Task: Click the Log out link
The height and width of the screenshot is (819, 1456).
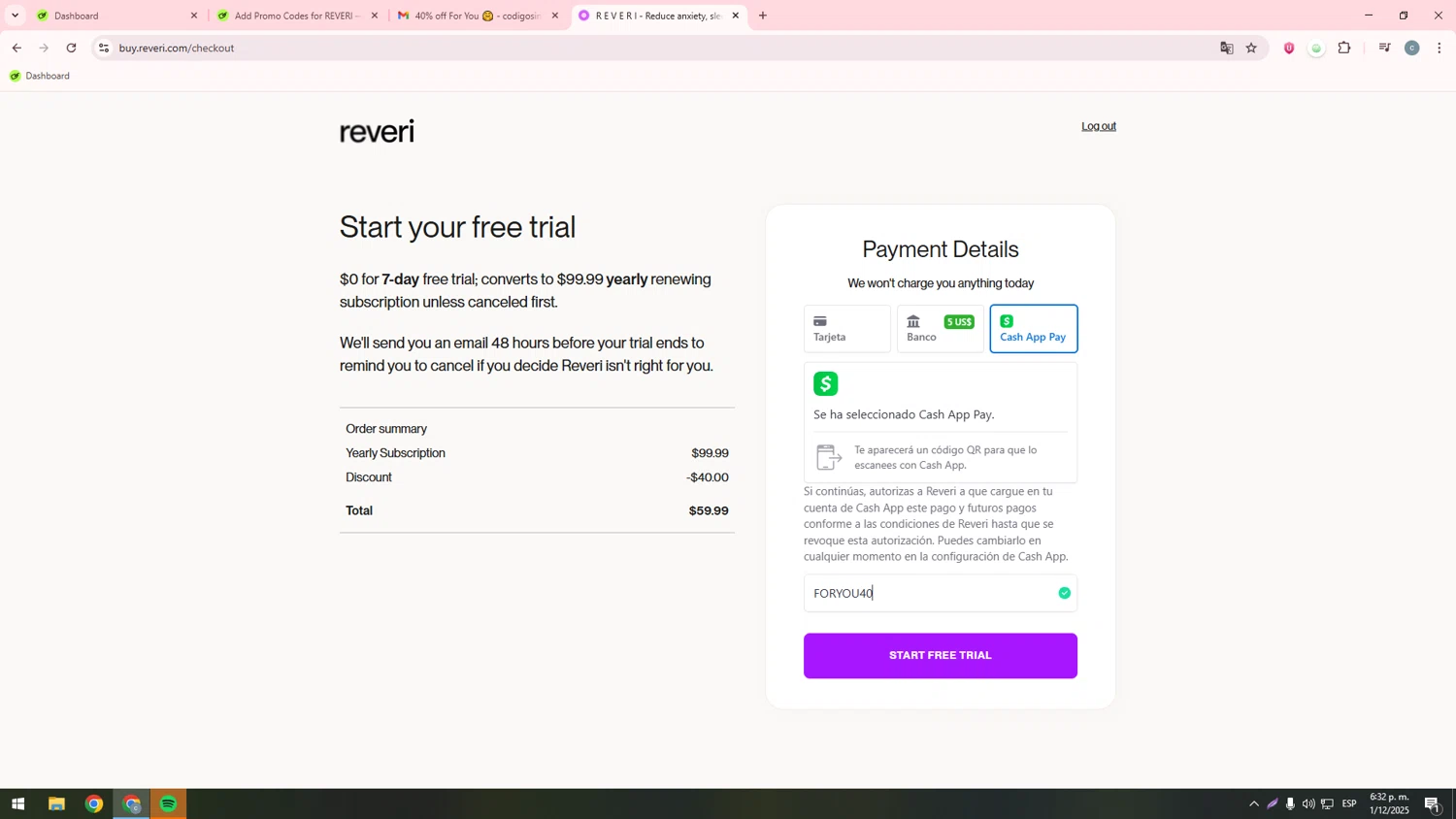Action: pyautogui.click(x=1099, y=126)
